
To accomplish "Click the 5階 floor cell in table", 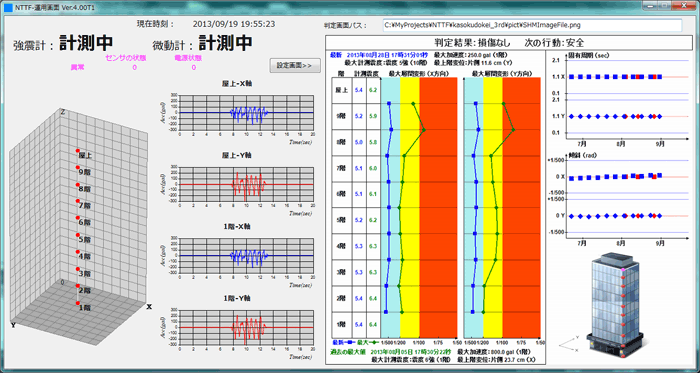I will pyautogui.click(x=342, y=220).
